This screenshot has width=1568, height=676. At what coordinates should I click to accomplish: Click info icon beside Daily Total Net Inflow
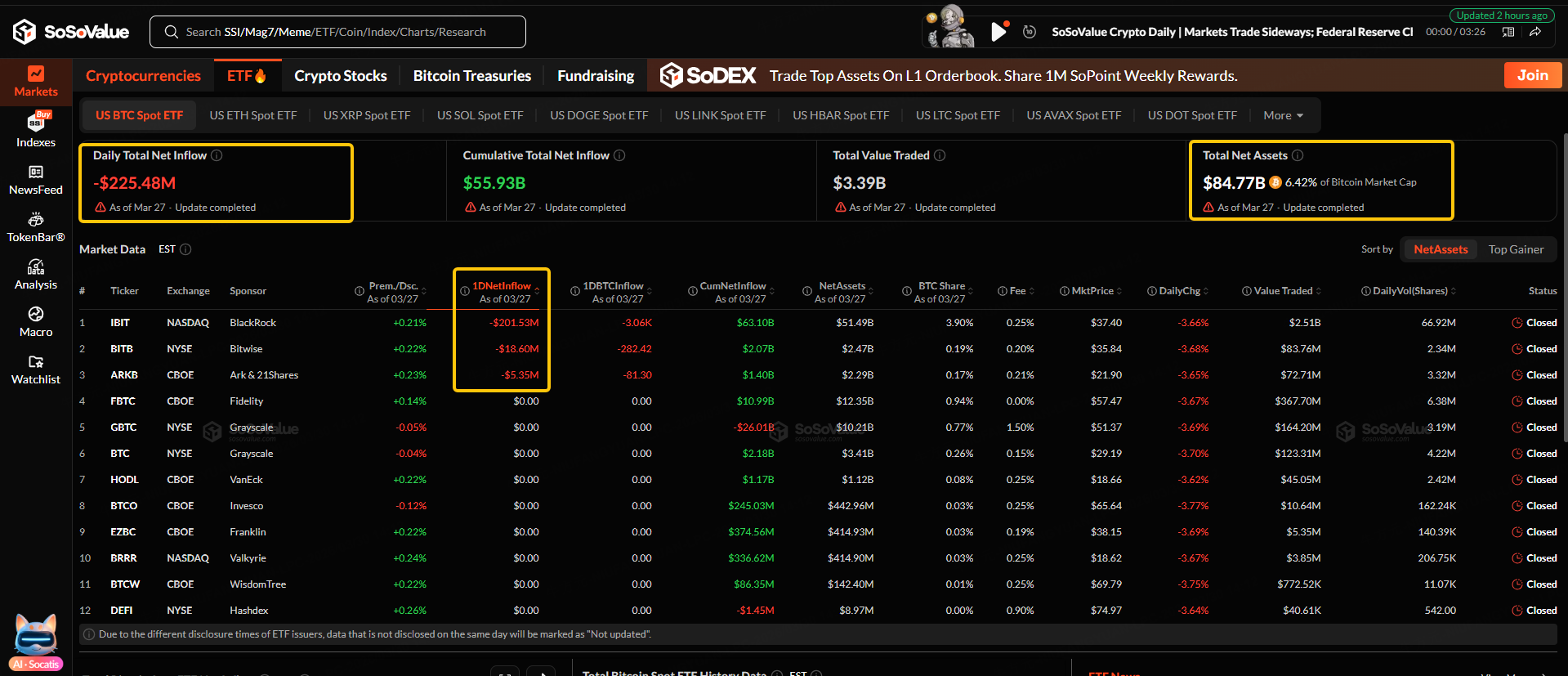click(x=217, y=155)
